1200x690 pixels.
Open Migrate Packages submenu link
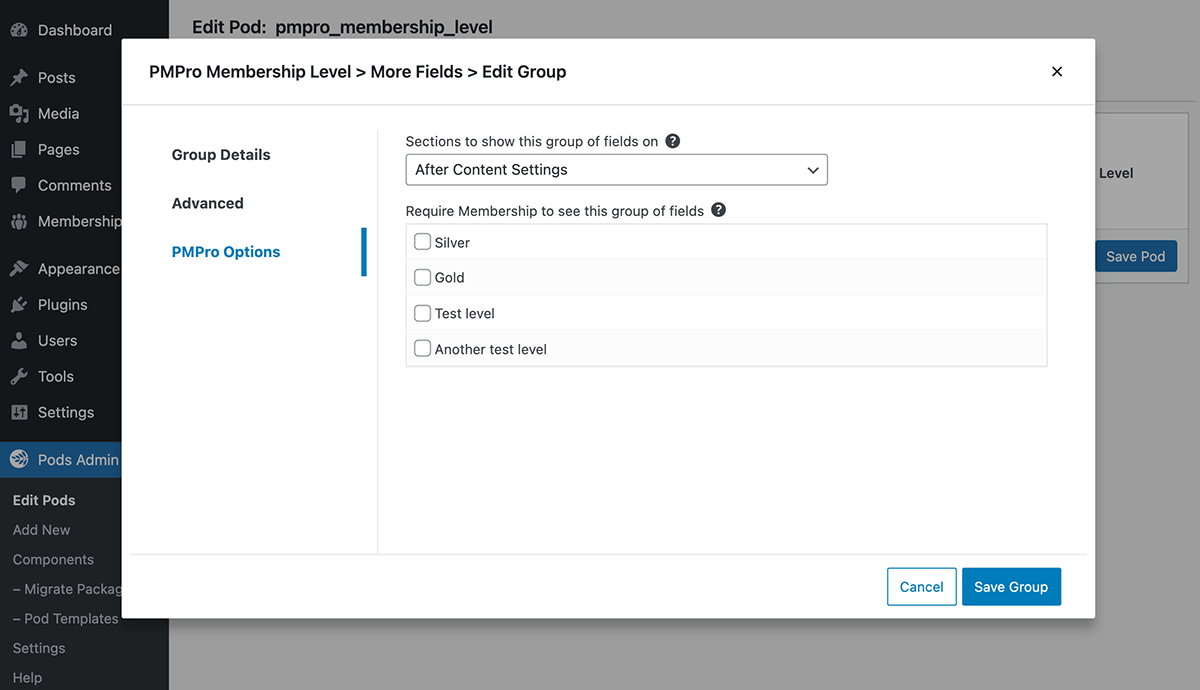67,589
